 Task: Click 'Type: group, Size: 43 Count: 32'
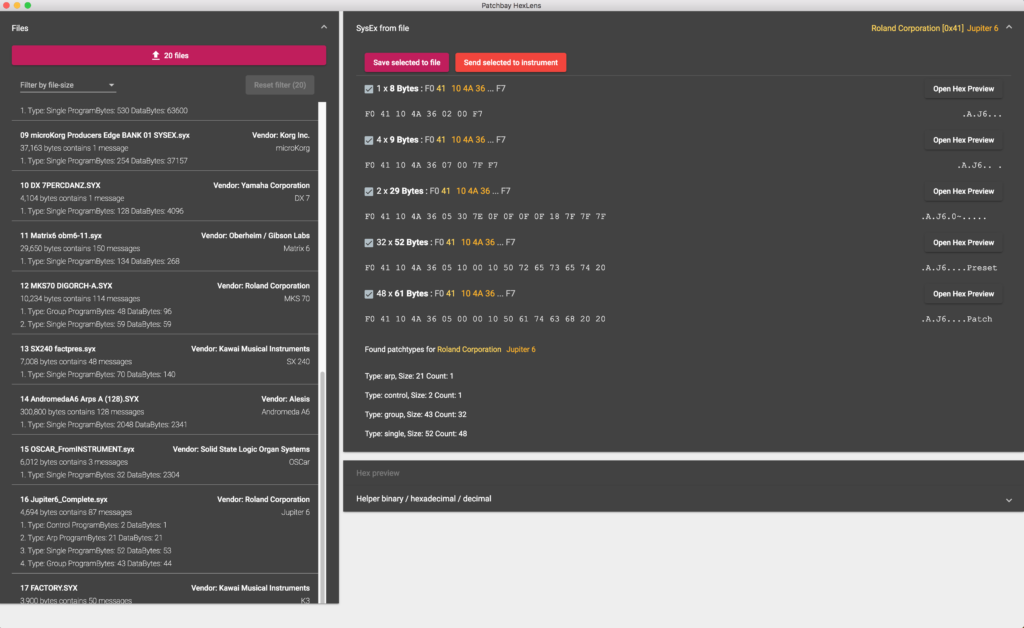pos(415,415)
